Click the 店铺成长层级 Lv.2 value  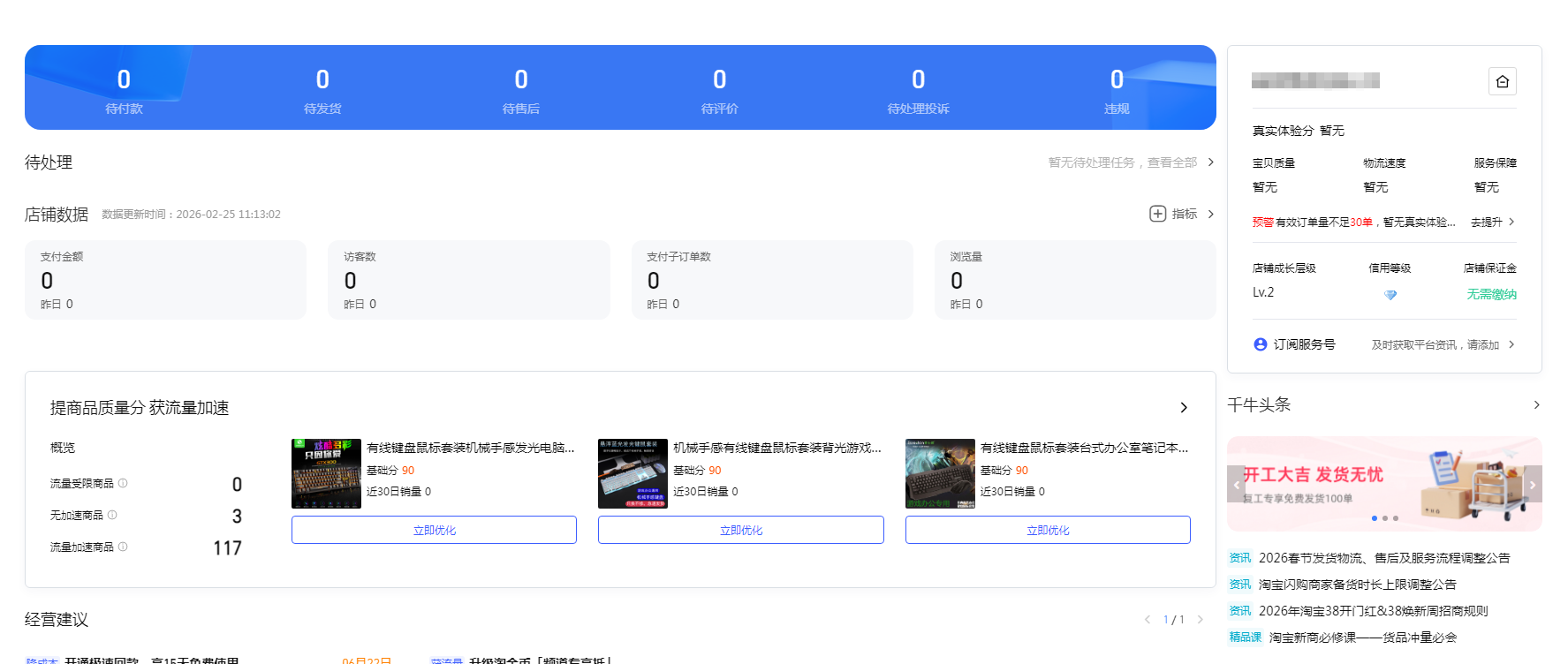(1263, 292)
